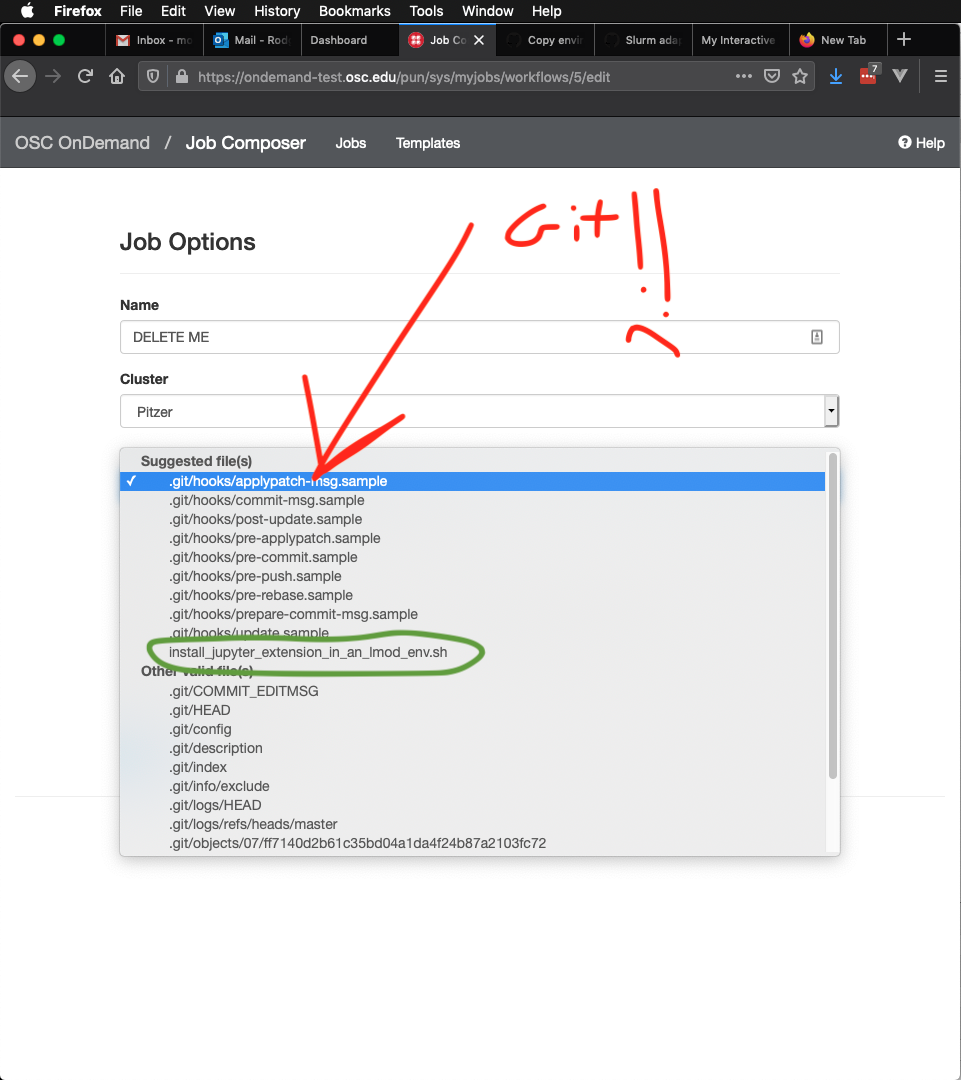Click the Job Composer breadcrumb link
The image size is (961, 1080).
(x=245, y=143)
